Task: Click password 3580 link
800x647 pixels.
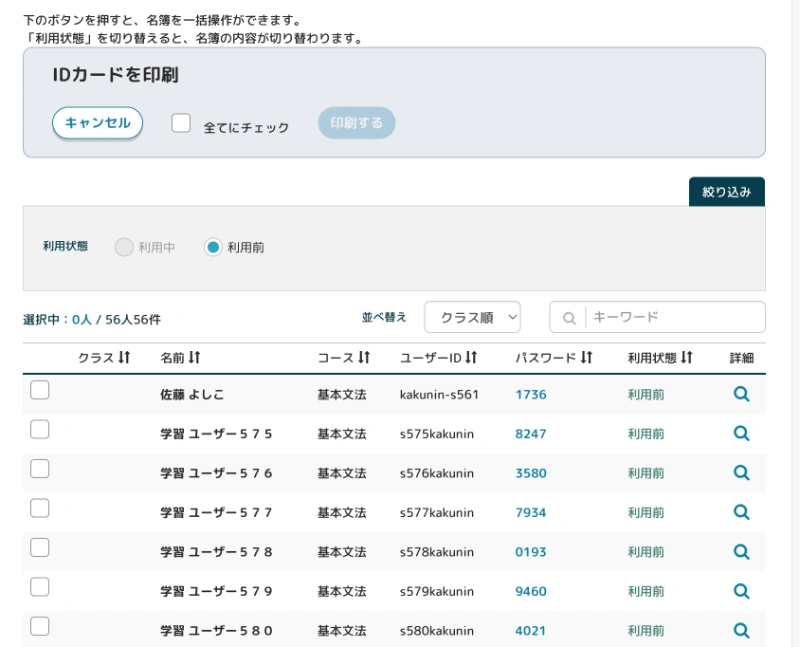Action: 531,473
